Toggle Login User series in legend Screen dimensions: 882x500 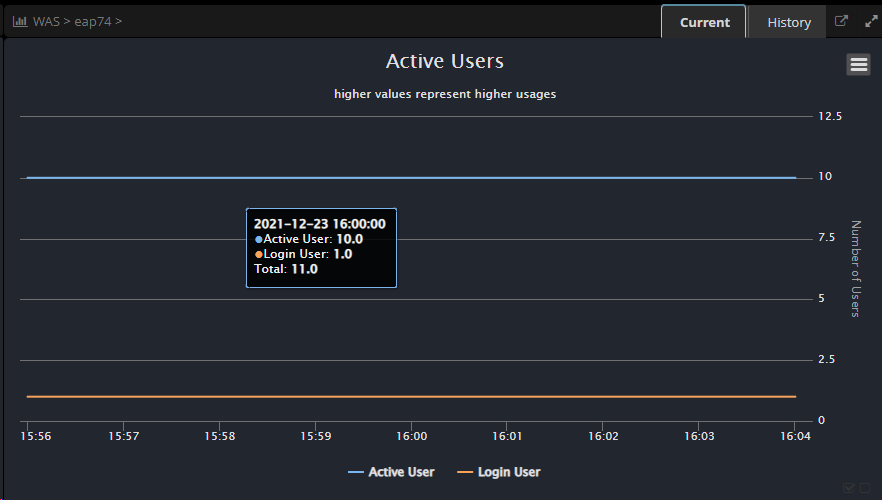[509, 472]
